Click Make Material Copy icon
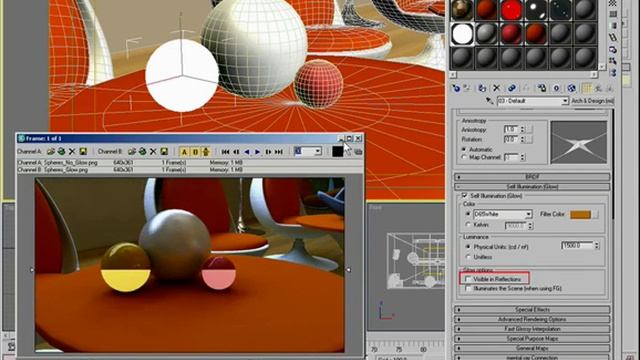640x360 pixels. tap(511, 88)
